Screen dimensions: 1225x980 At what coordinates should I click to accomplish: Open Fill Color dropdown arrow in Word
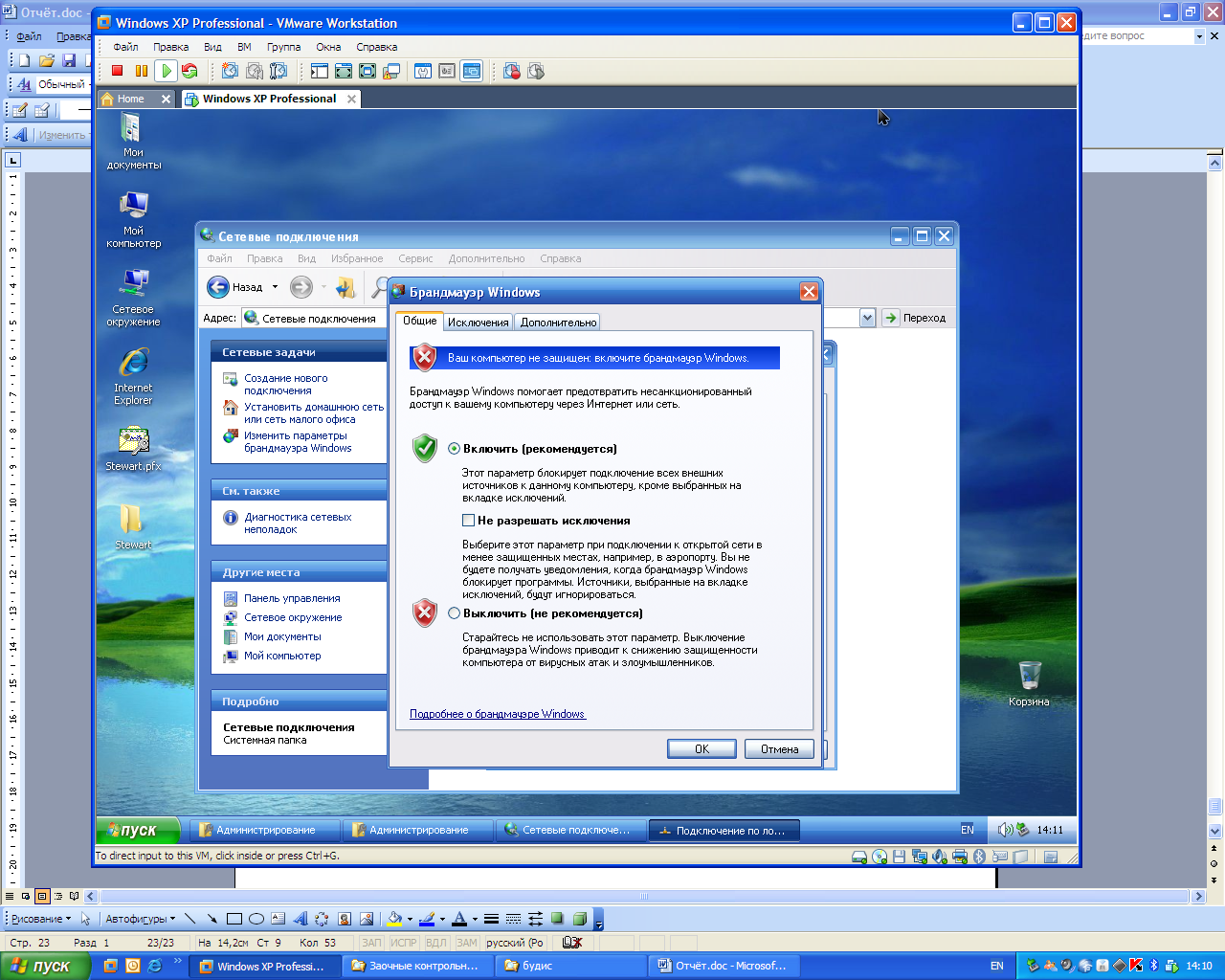click(410, 919)
